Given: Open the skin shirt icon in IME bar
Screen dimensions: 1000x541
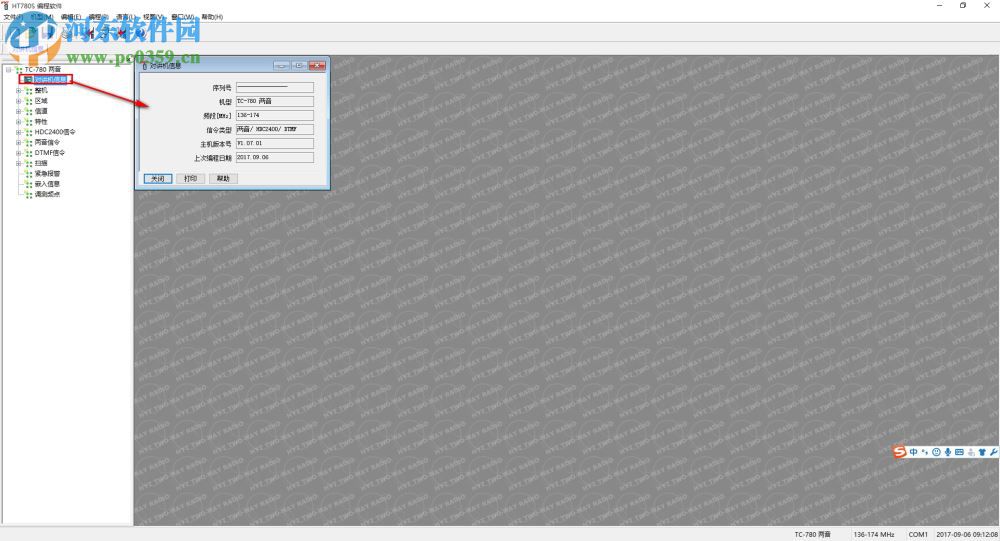Looking at the screenshot, I should 982,452.
